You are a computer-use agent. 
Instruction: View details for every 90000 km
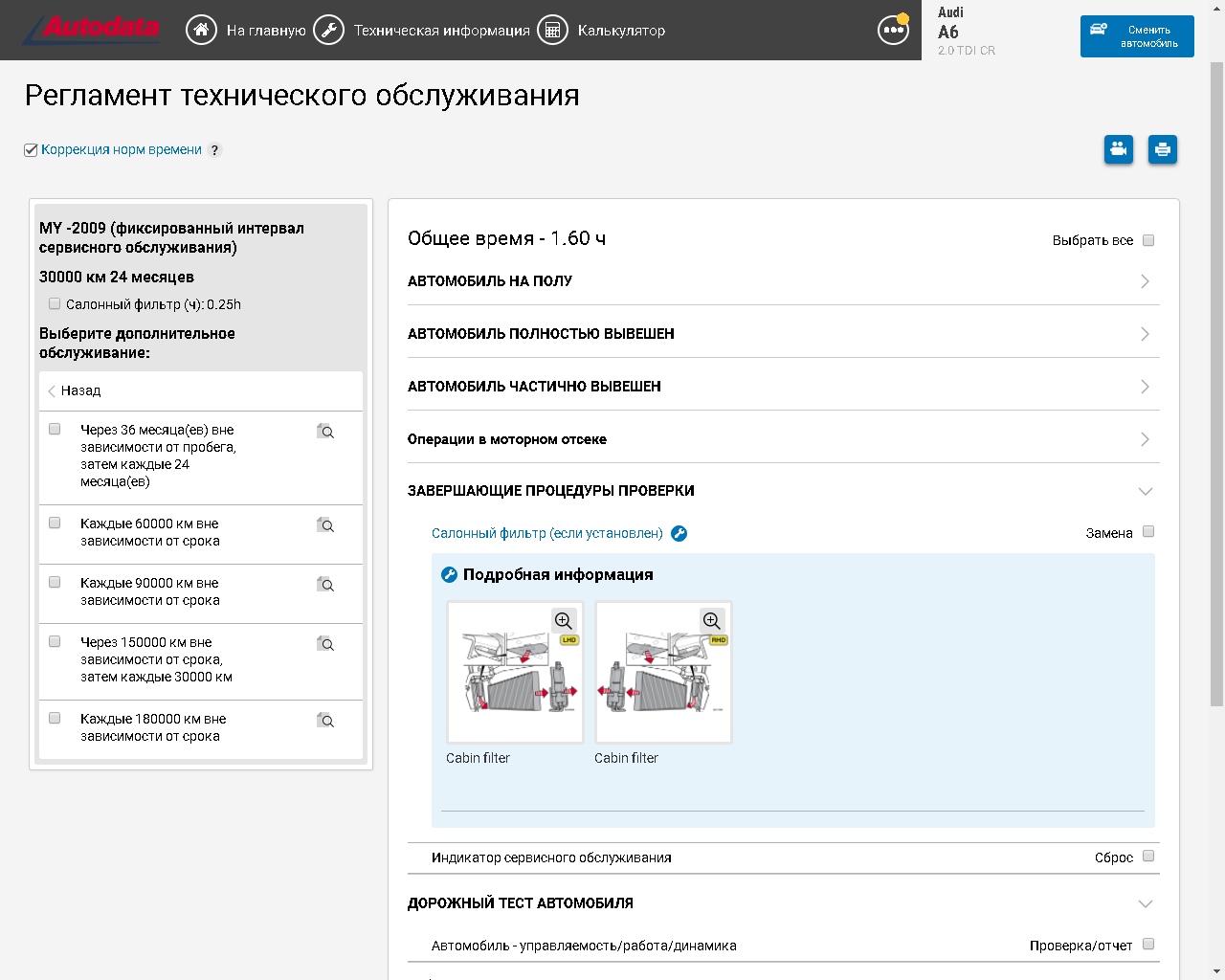pos(325,585)
